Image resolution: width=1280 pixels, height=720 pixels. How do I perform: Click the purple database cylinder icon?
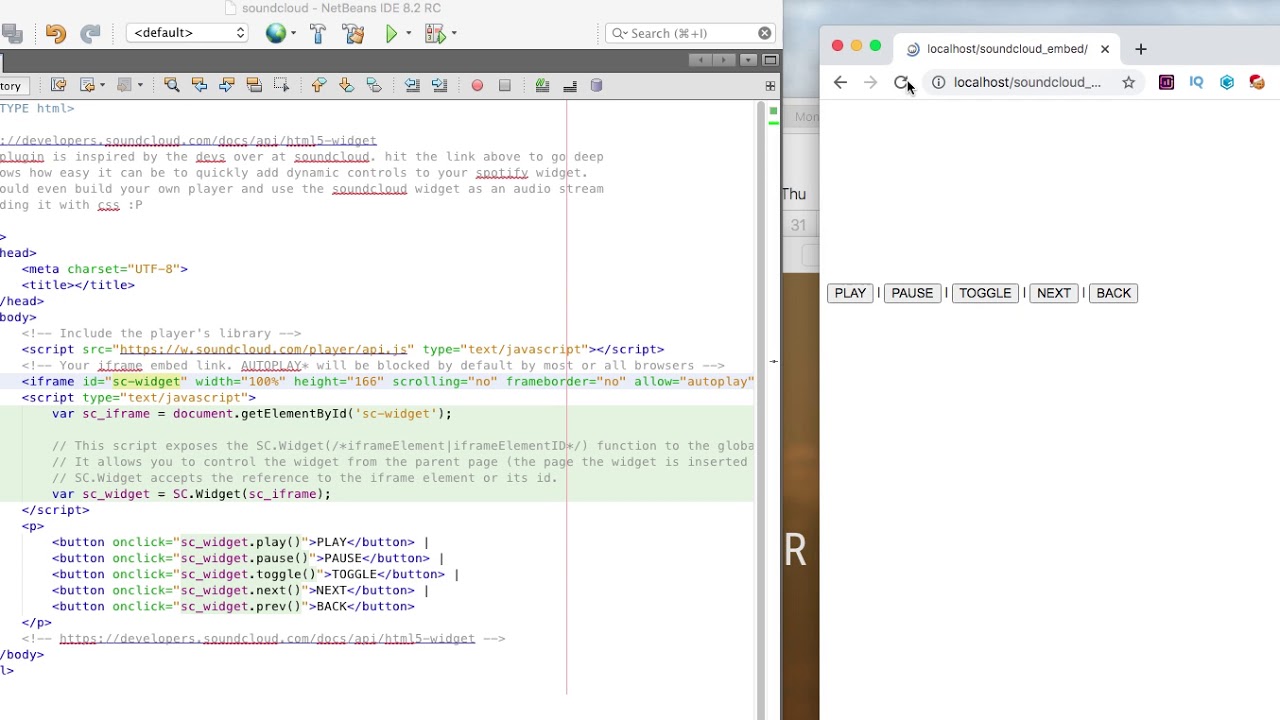597,85
